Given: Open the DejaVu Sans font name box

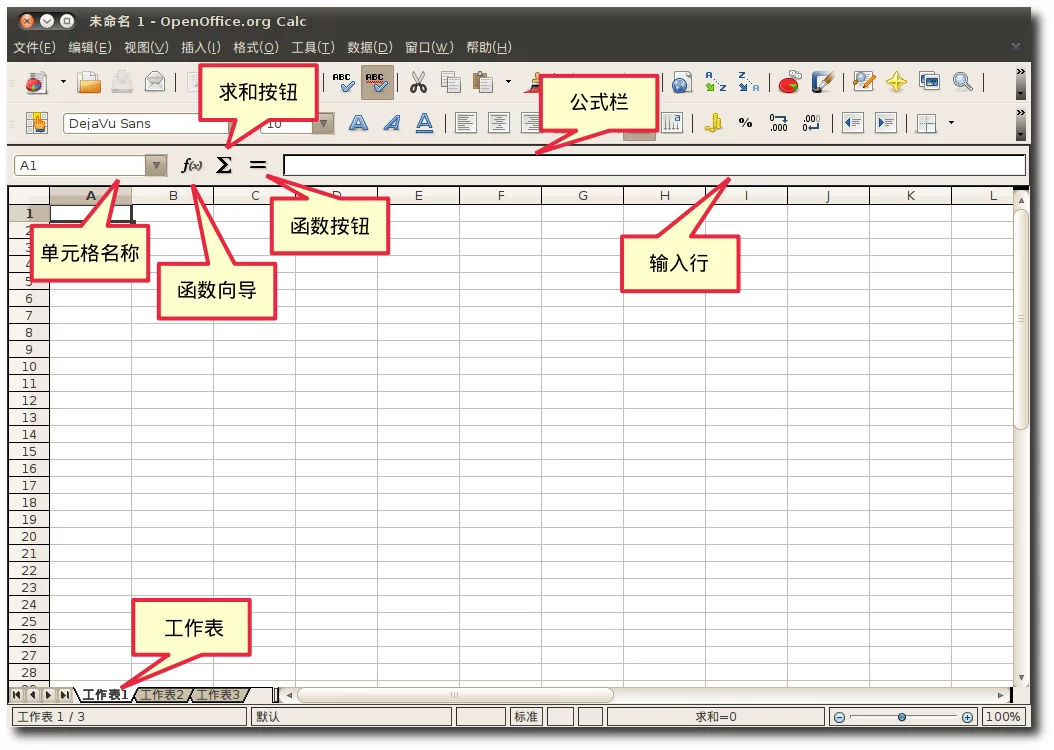Looking at the screenshot, I should point(145,124).
